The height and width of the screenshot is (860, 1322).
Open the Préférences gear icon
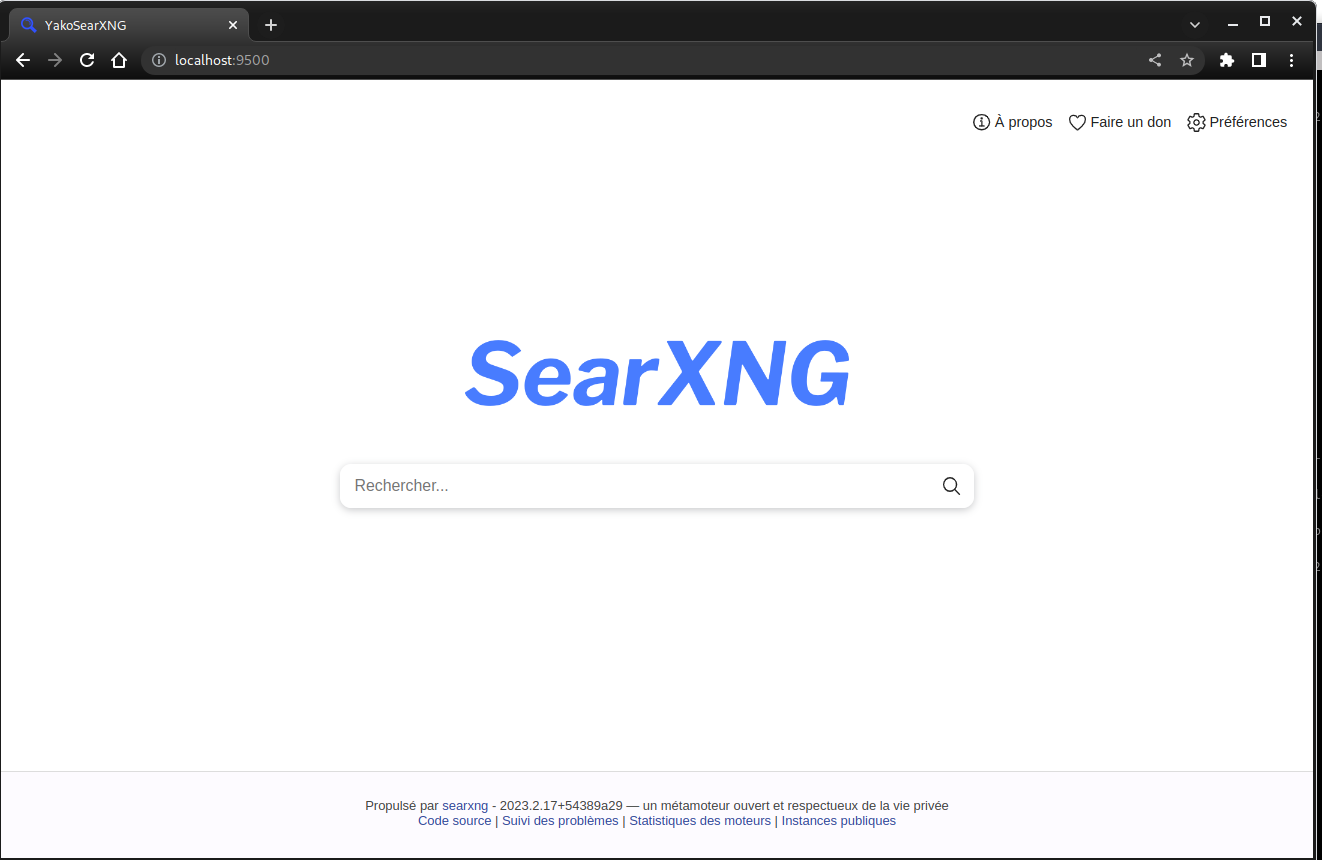point(1196,122)
